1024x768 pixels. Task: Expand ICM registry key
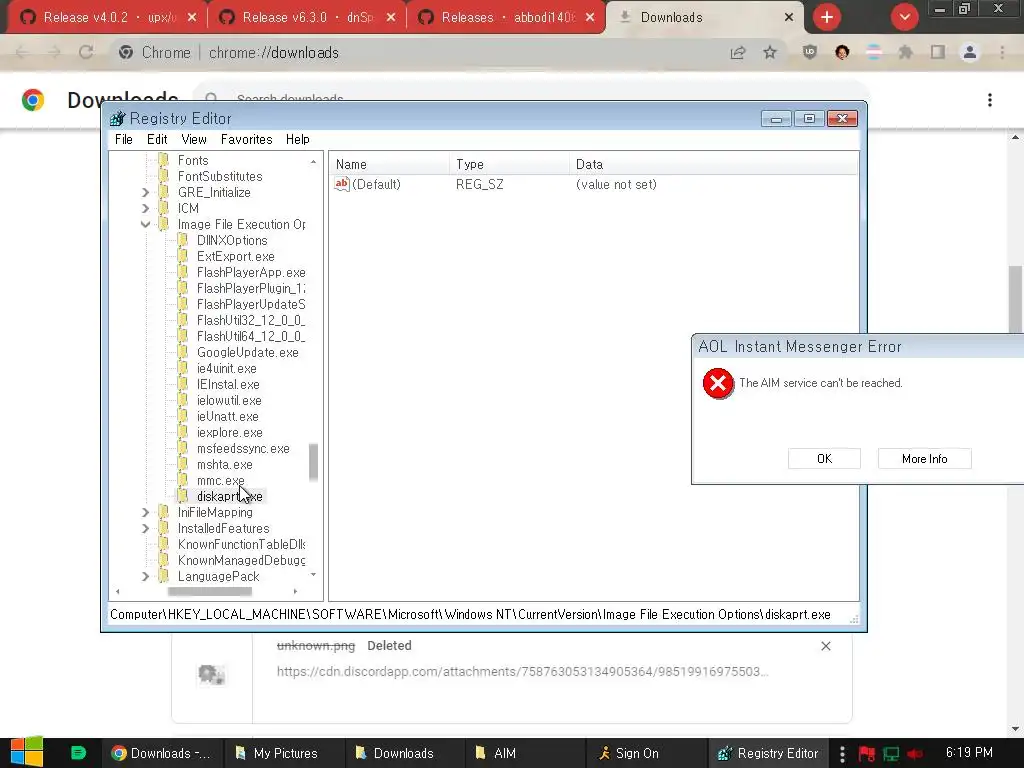146,208
